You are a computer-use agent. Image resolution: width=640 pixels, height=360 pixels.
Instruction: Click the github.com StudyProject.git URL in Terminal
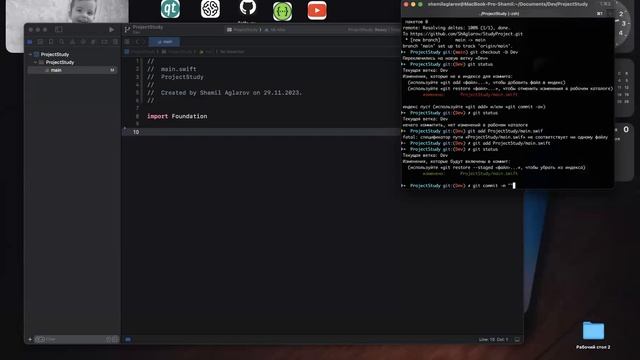[466, 34]
